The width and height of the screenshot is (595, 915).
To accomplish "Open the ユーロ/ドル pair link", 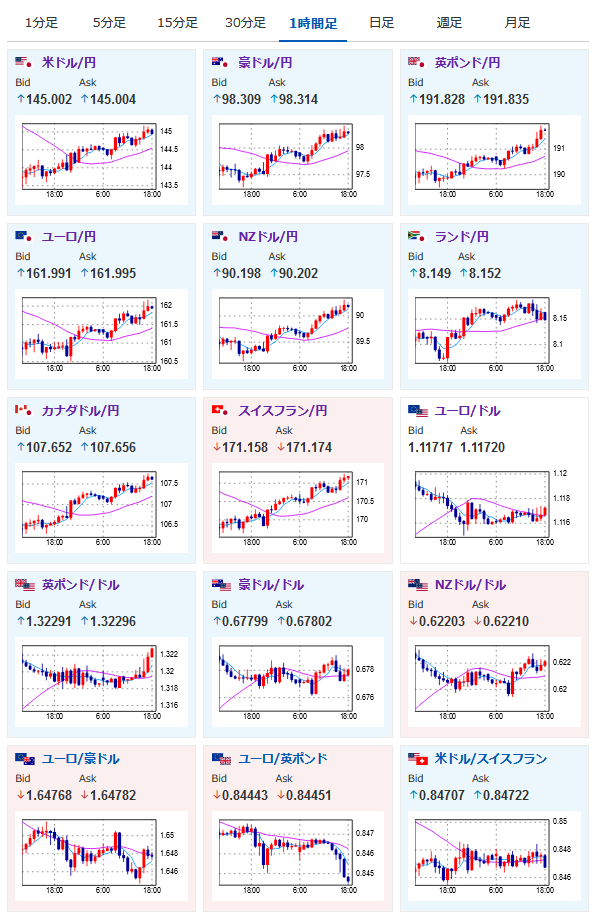I will (467, 410).
